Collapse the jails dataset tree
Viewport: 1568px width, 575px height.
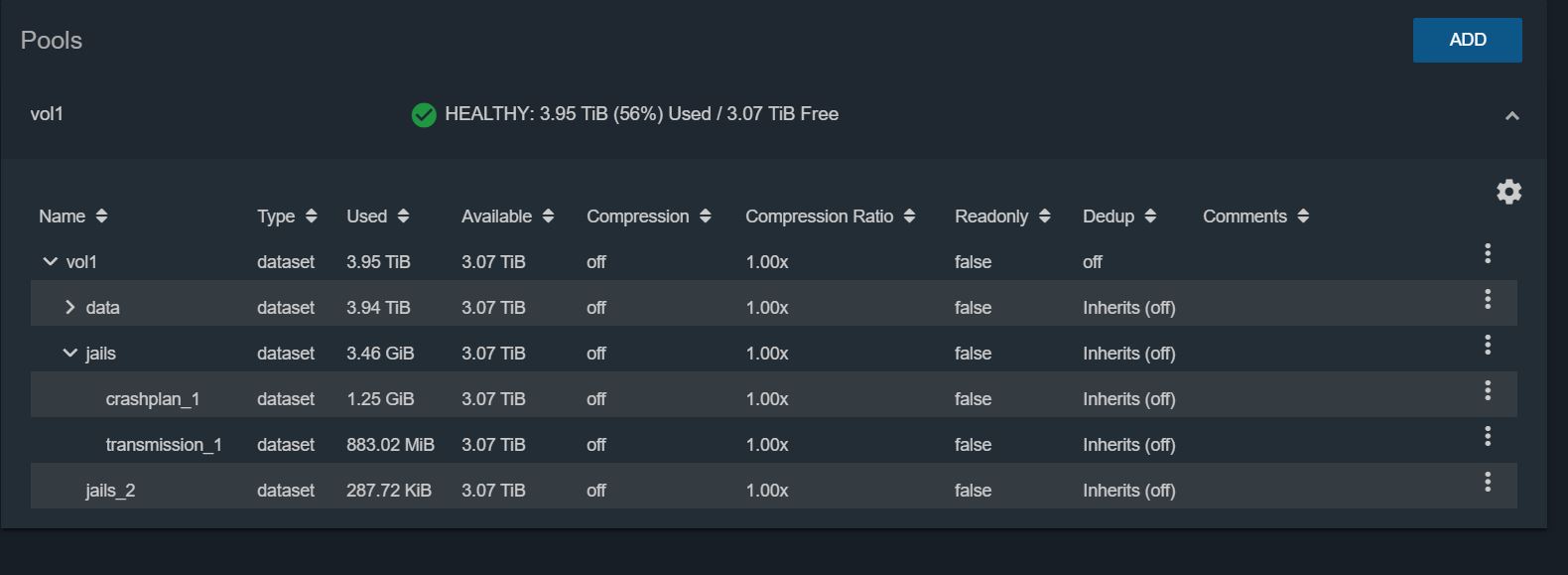(69, 354)
